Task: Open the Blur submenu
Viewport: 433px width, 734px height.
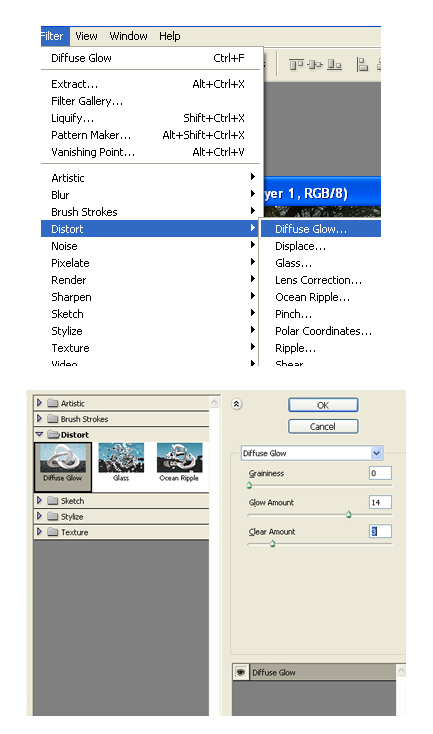Action: (152, 195)
